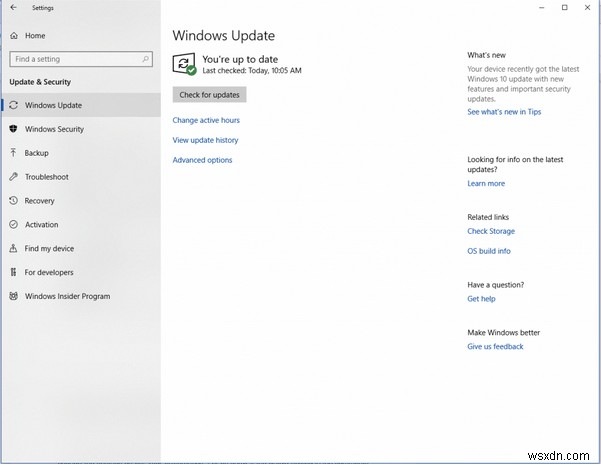Viewport: 601px width, 466px height.
Task: Click the For developers tools icon
Action: [x=13, y=272]
